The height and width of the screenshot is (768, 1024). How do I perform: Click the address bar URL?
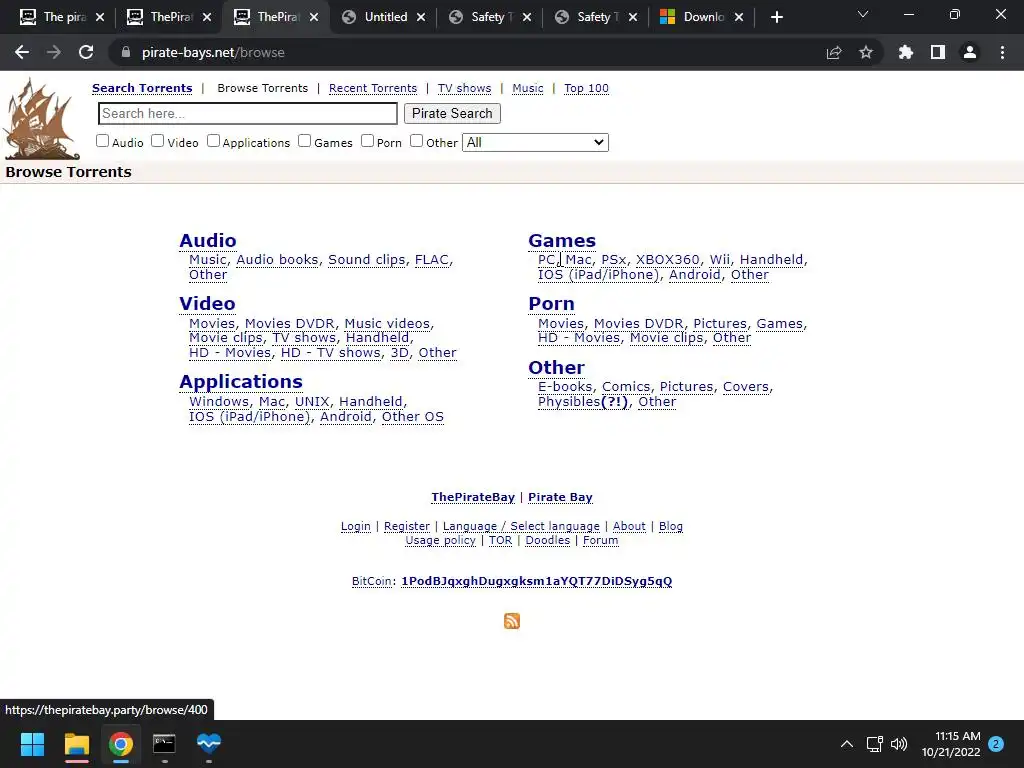click(x=213, y=52)
